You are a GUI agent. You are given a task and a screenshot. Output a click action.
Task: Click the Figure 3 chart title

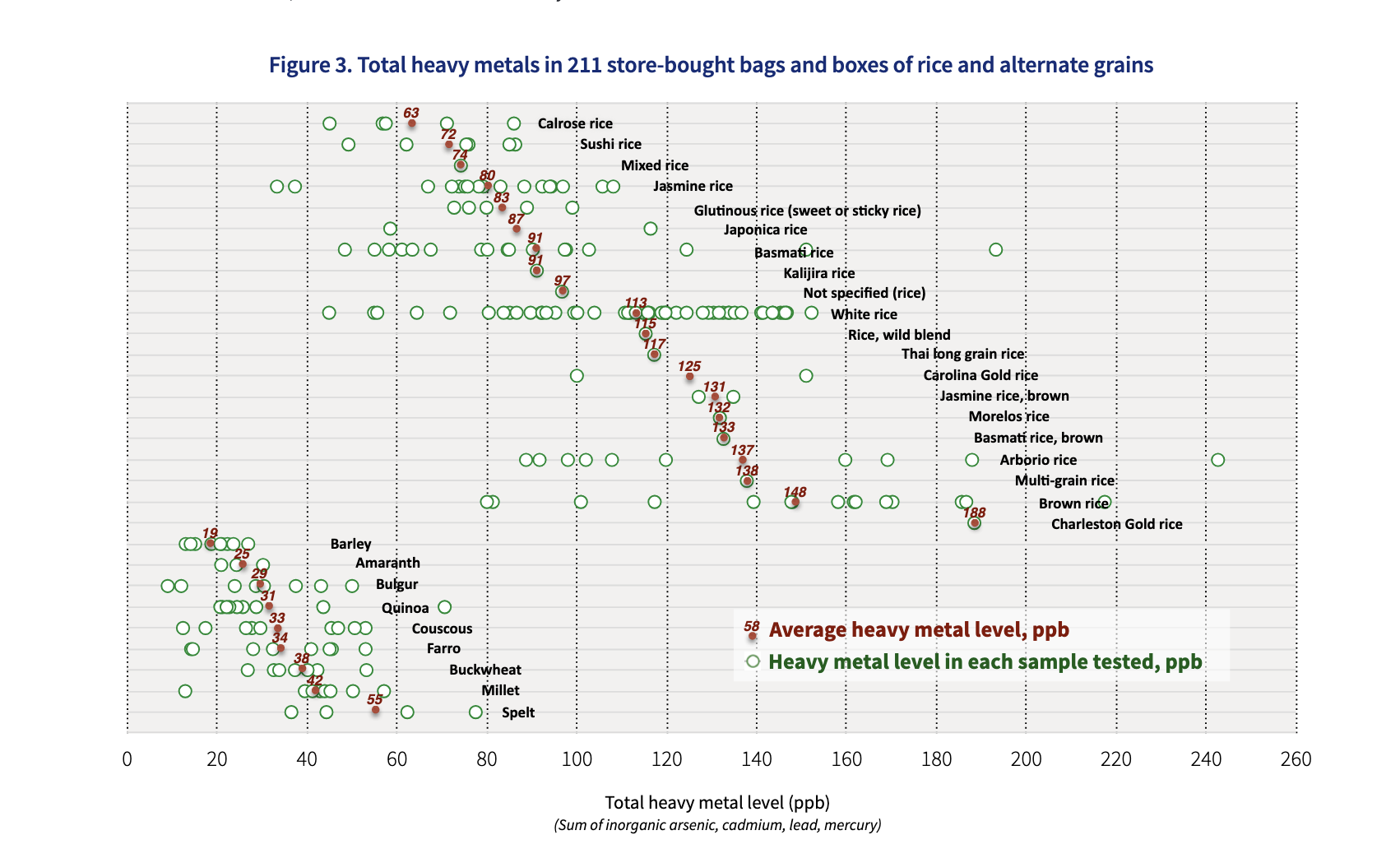coord(711,65)
